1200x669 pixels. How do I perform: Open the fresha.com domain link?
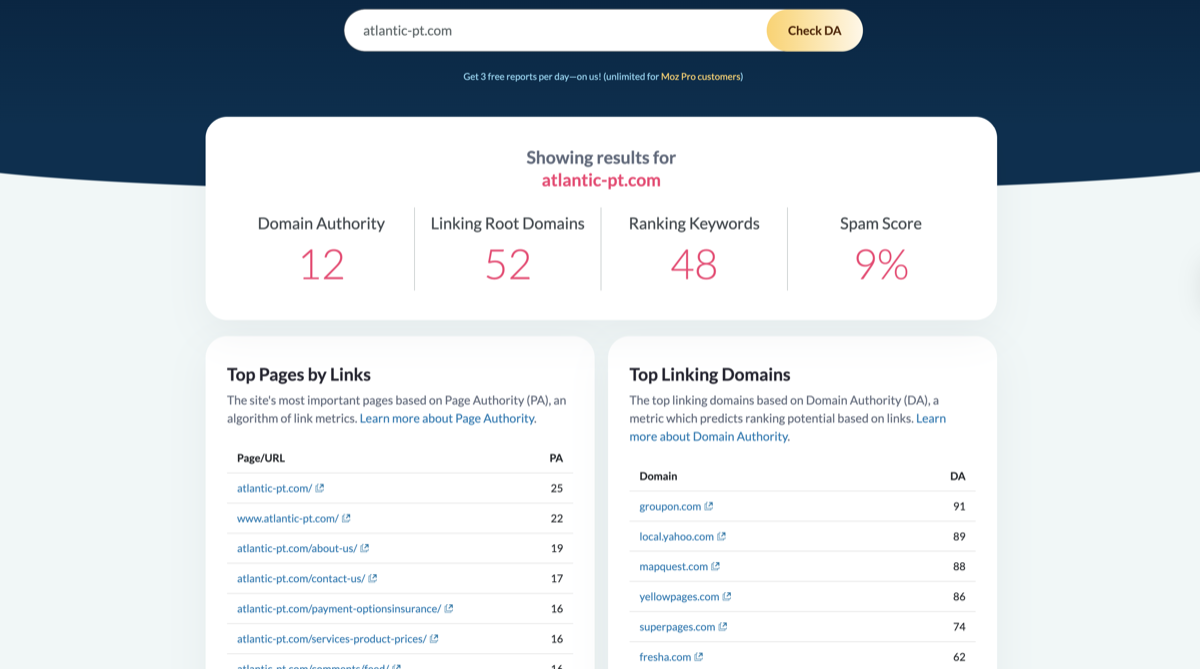666,656
